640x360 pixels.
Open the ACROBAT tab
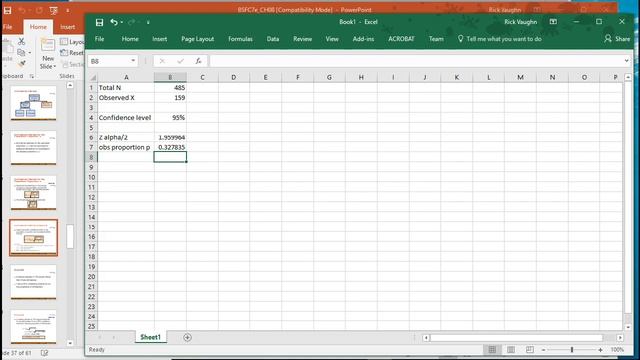tap(401, 39)
